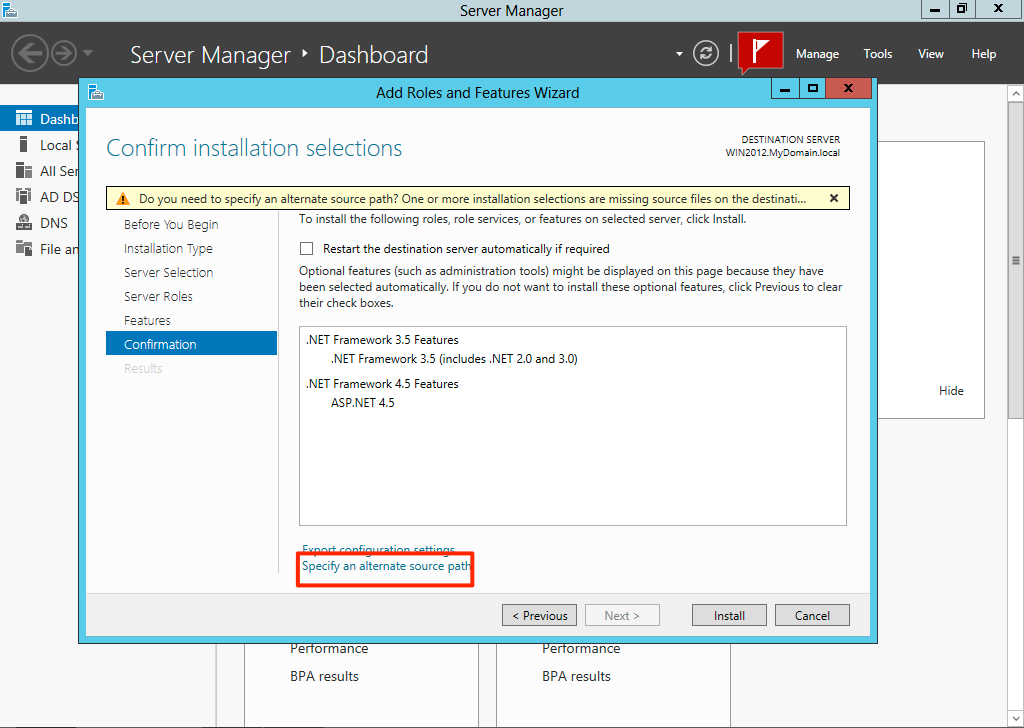Open the Tools menu
Viewport: 1024px width, 728px height.
pos(878,54)
